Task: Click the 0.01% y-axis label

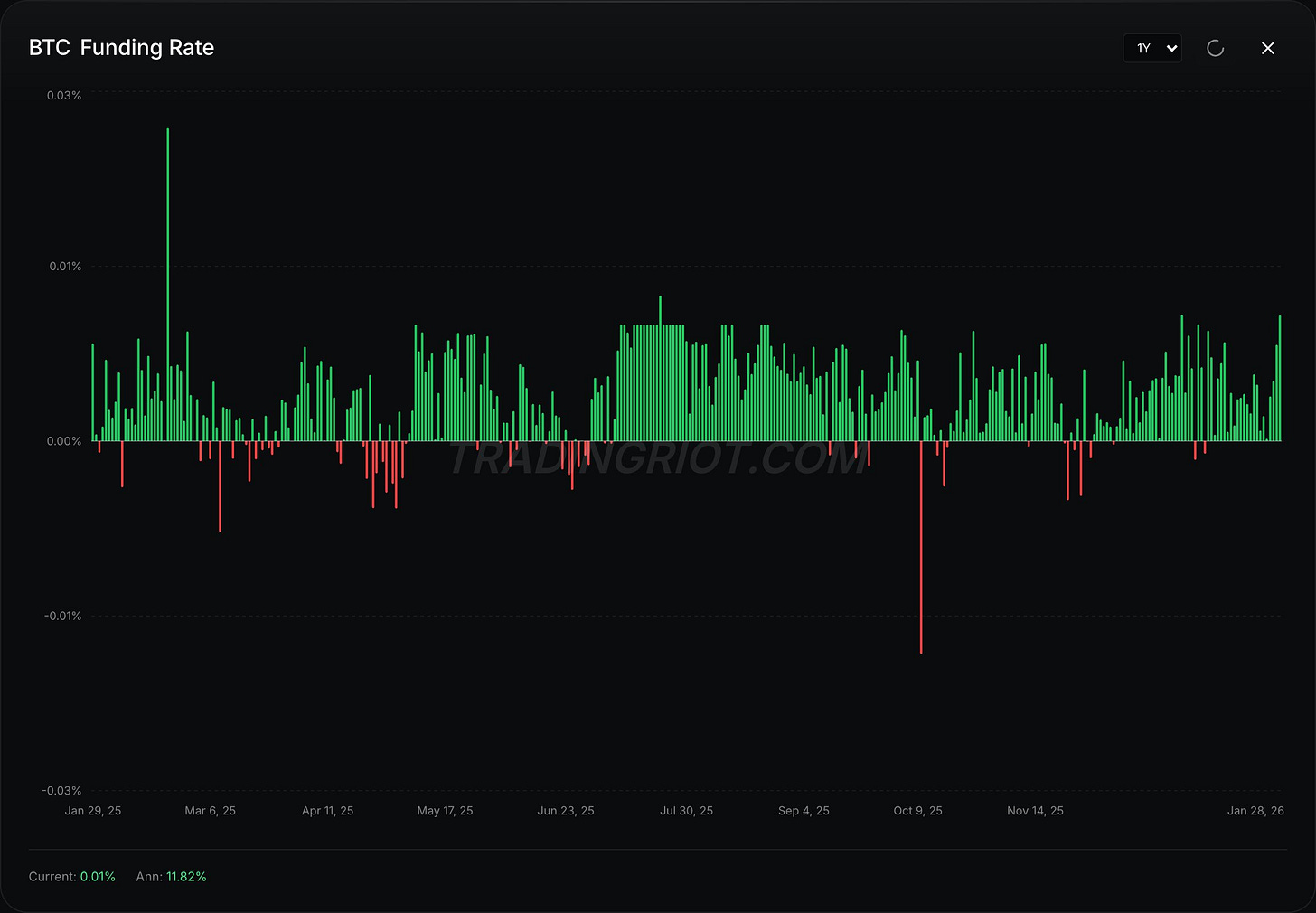Action: 65,266
